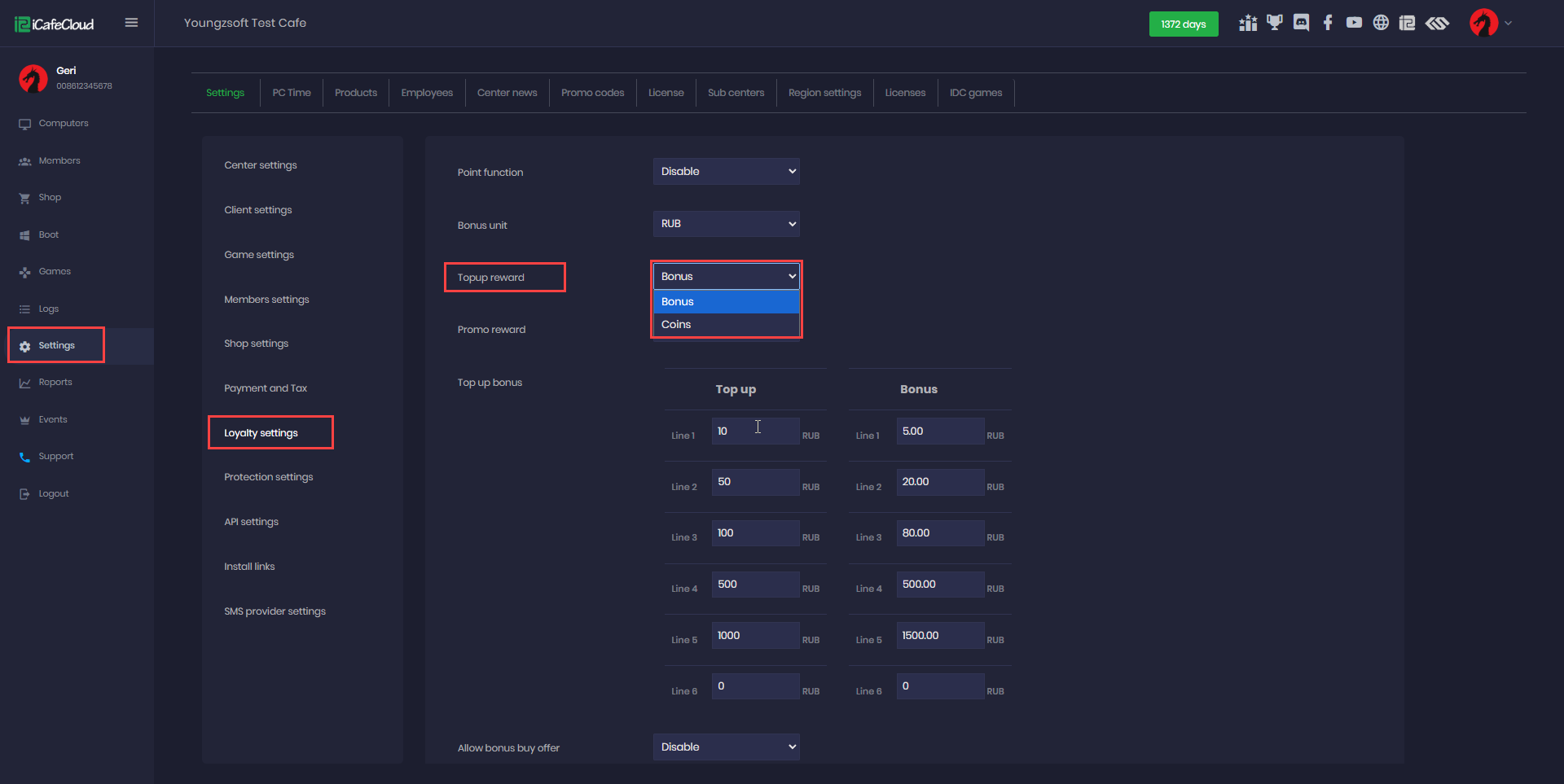
Task: Click the globe website icon
Action: pos(1381,23)
